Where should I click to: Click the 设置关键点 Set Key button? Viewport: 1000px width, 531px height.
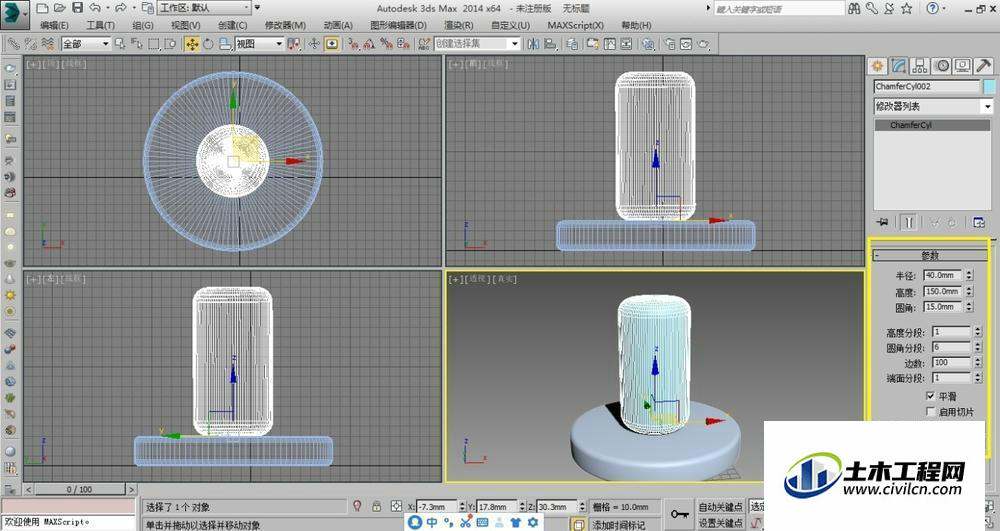[x=721, y=523]
